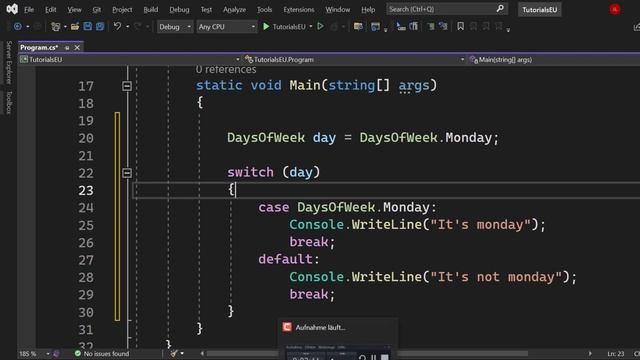Click the TutorialsEU solution name button
This screenshot has width=640, height=360.
click(540, 9)
